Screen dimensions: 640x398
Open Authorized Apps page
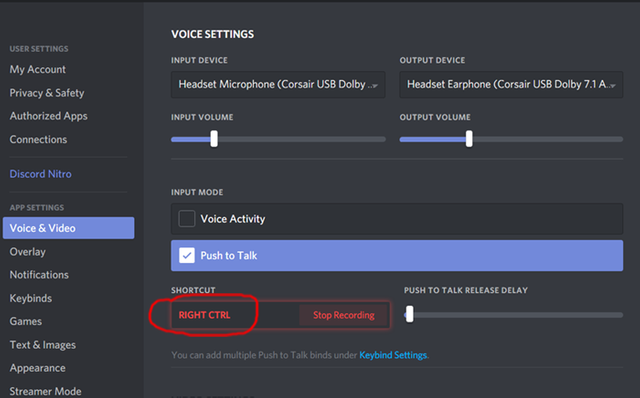pos(49,116)
